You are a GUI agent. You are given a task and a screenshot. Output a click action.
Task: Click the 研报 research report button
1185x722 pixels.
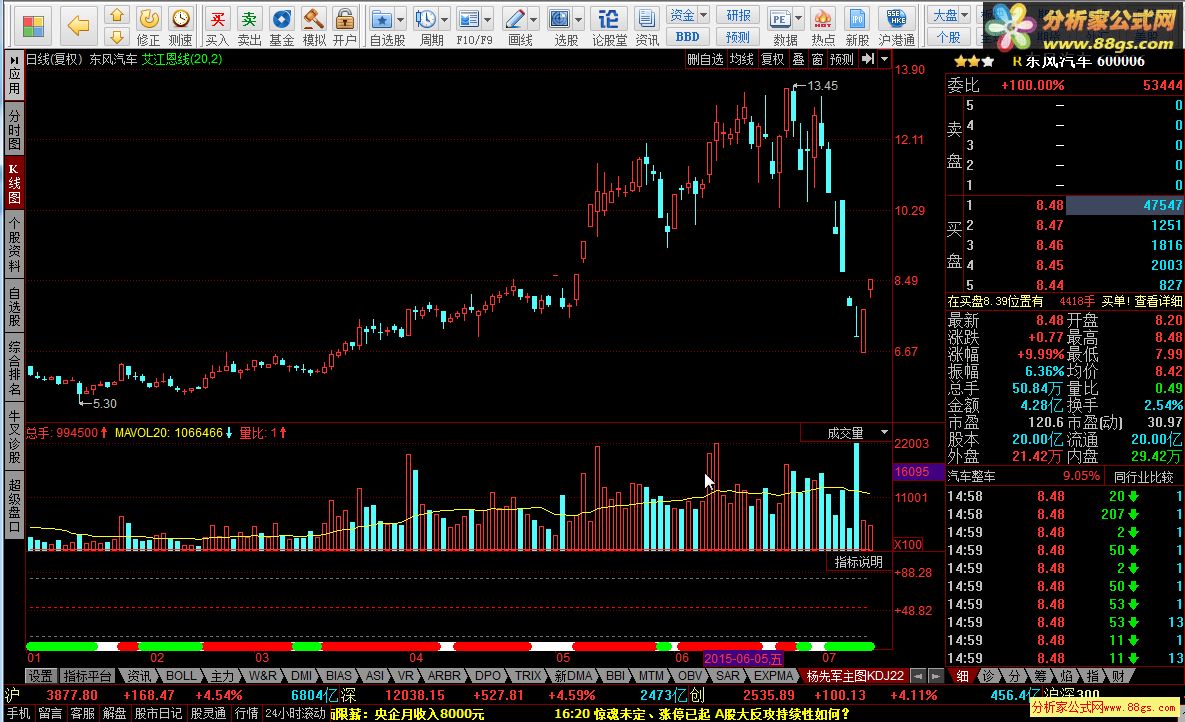(x=738, y=15)
